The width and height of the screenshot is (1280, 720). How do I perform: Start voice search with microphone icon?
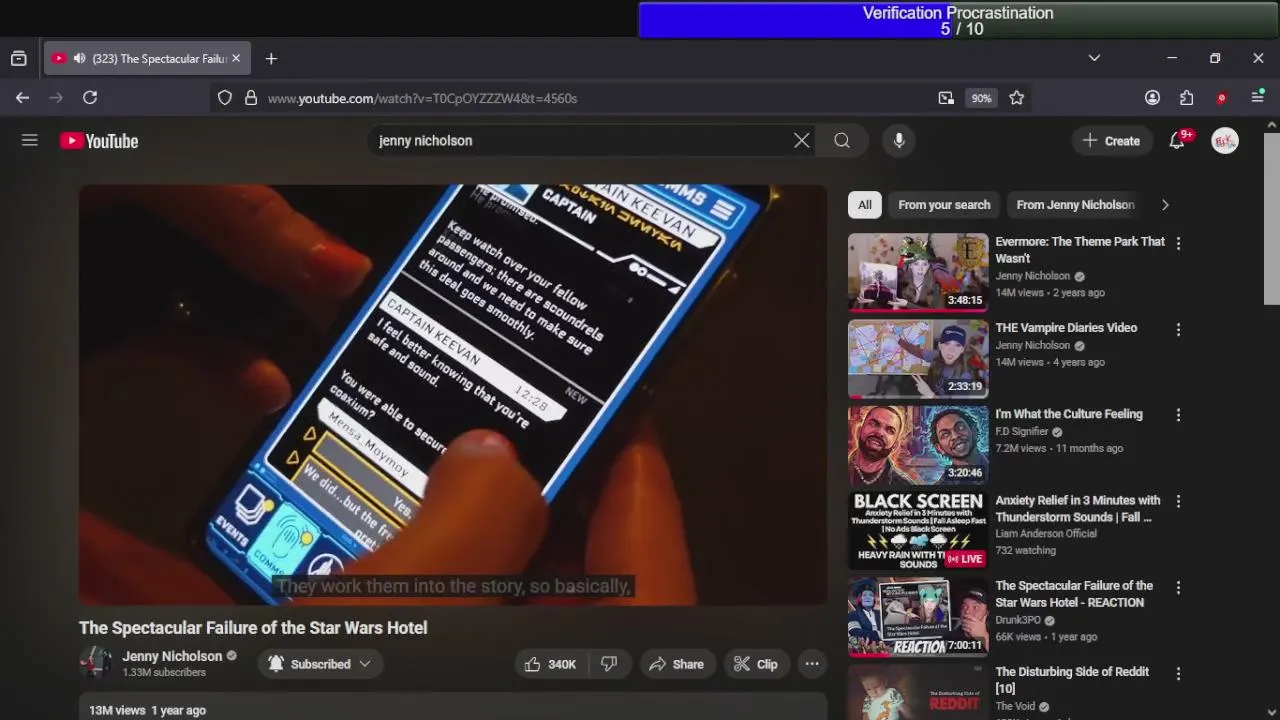point(899,141)
